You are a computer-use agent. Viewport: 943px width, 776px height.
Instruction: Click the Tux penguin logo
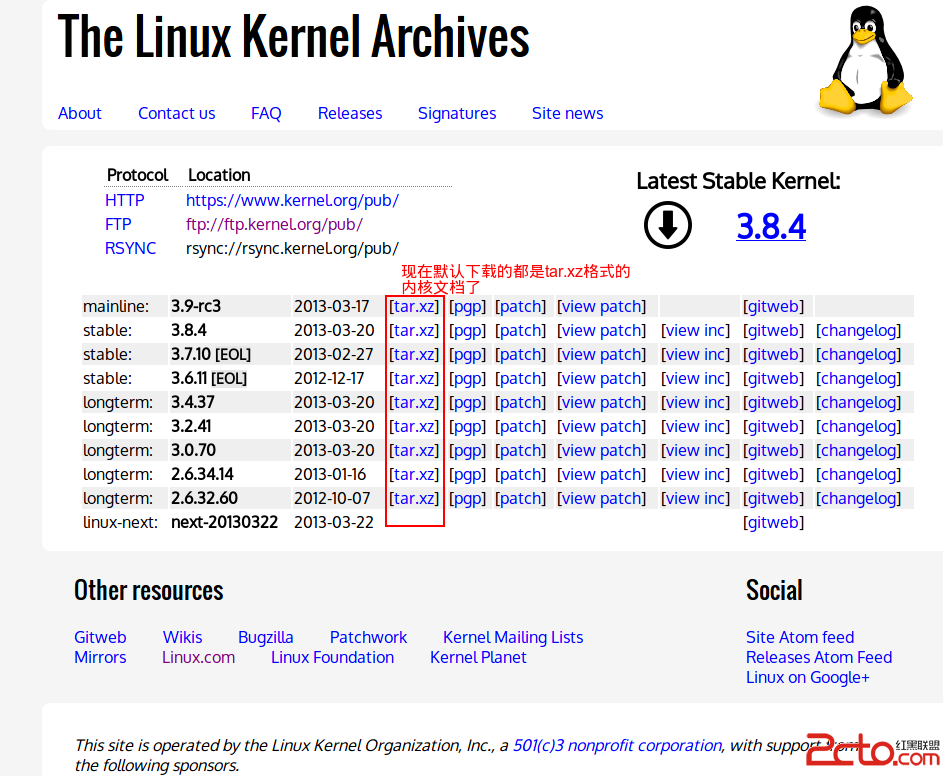click(x=866, y=60)
